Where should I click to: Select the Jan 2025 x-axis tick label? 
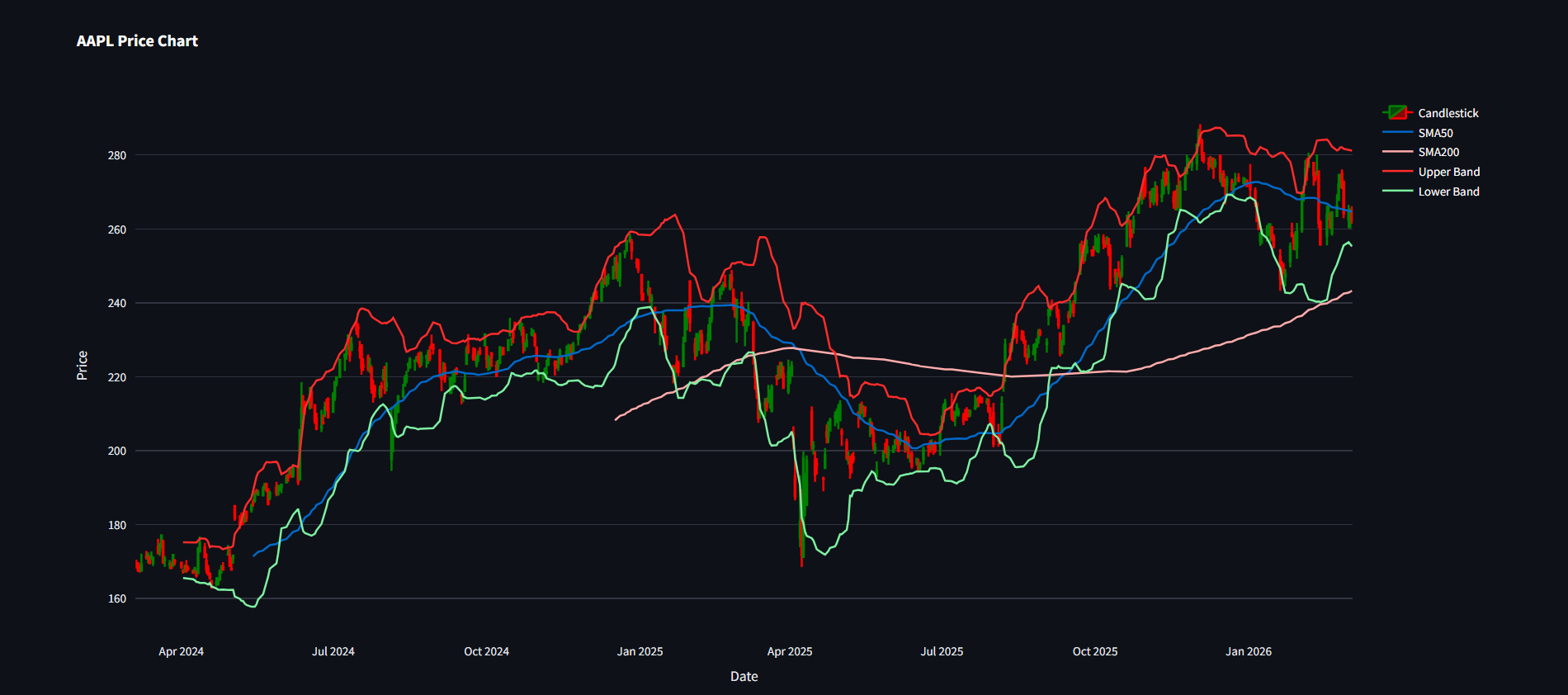640,651
